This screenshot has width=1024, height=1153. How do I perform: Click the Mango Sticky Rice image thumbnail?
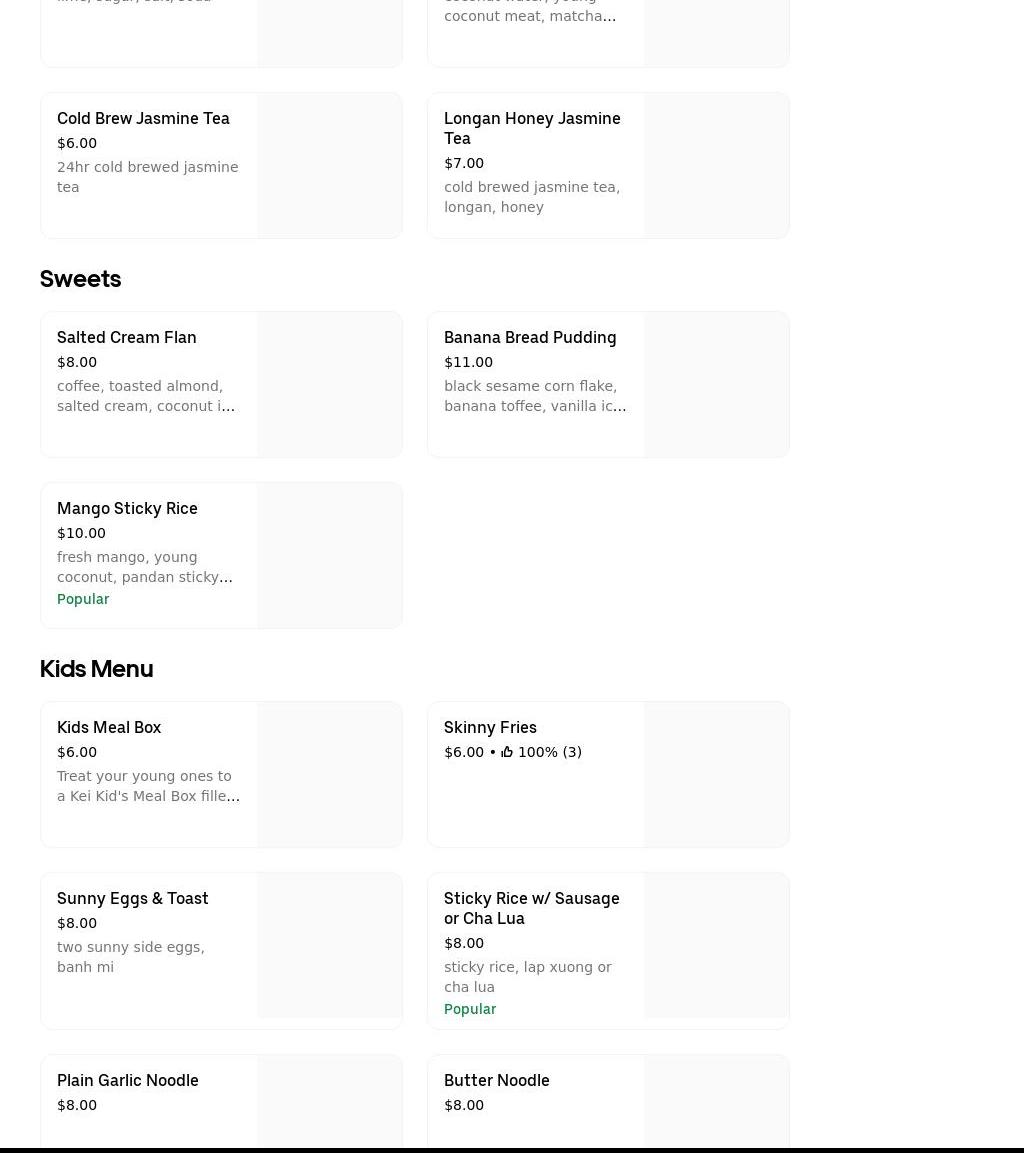coord(330,556)
